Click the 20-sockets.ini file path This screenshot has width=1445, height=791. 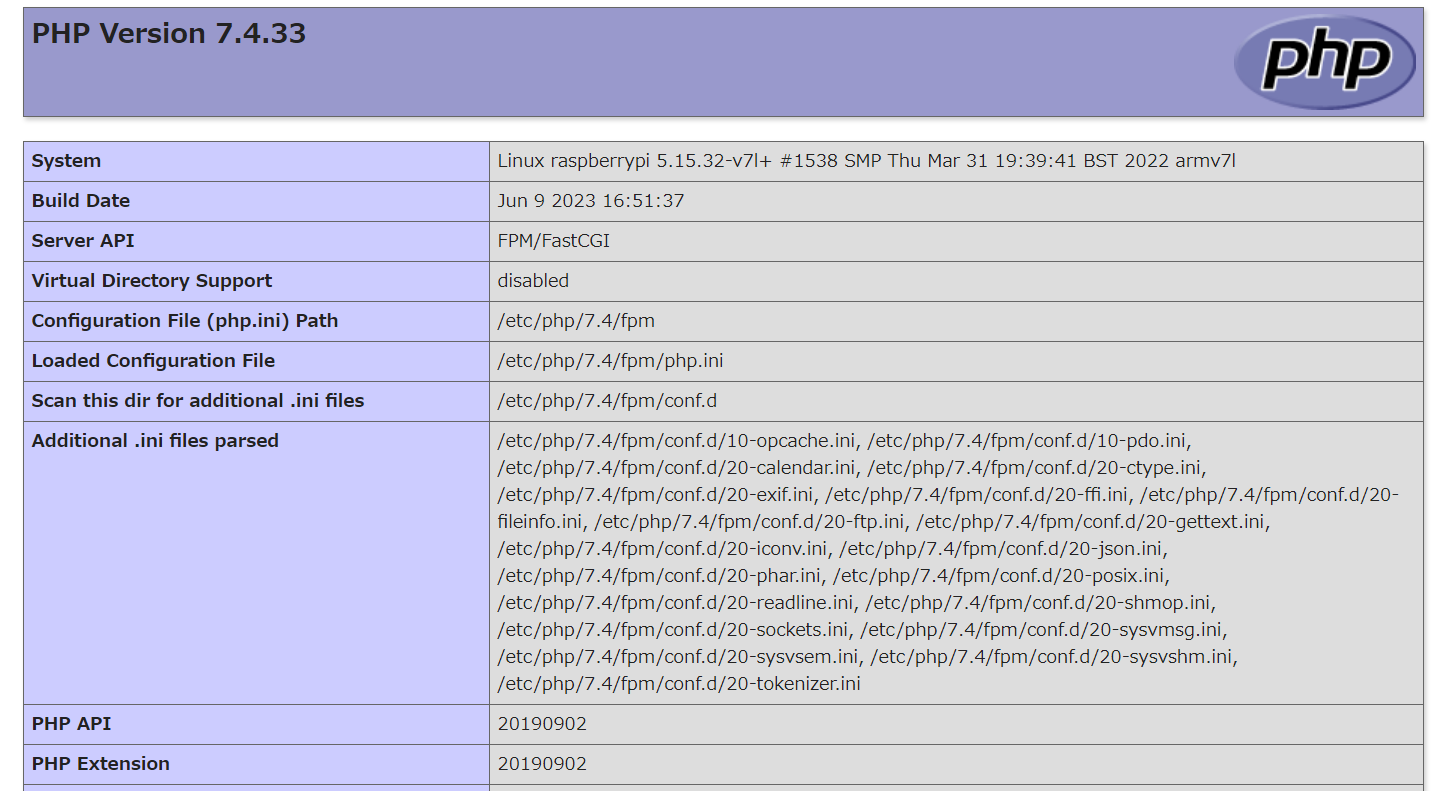(673, 630)
